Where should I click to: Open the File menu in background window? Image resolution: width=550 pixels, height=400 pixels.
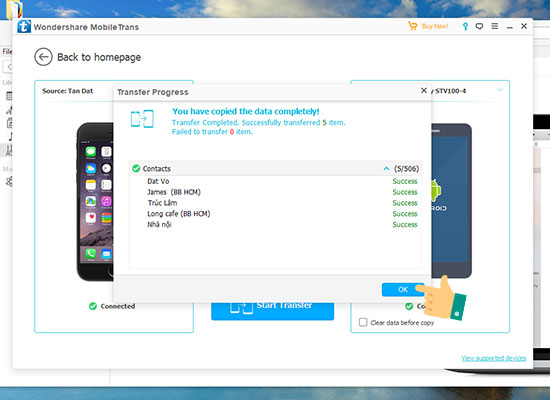pyautogui.click(x=7, y=52)
